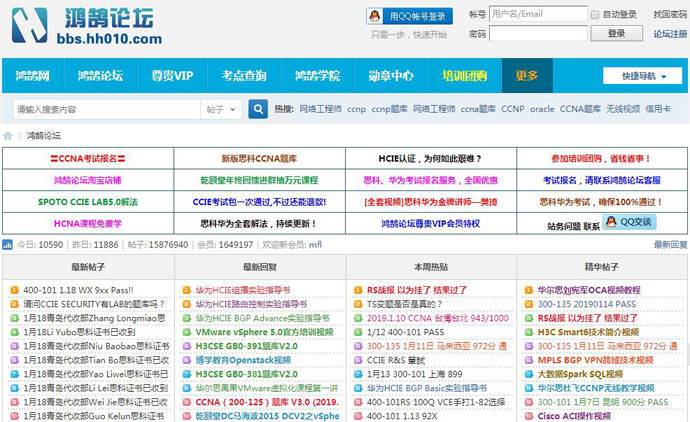Click the 最新回复 link at right

coord(670,244)
